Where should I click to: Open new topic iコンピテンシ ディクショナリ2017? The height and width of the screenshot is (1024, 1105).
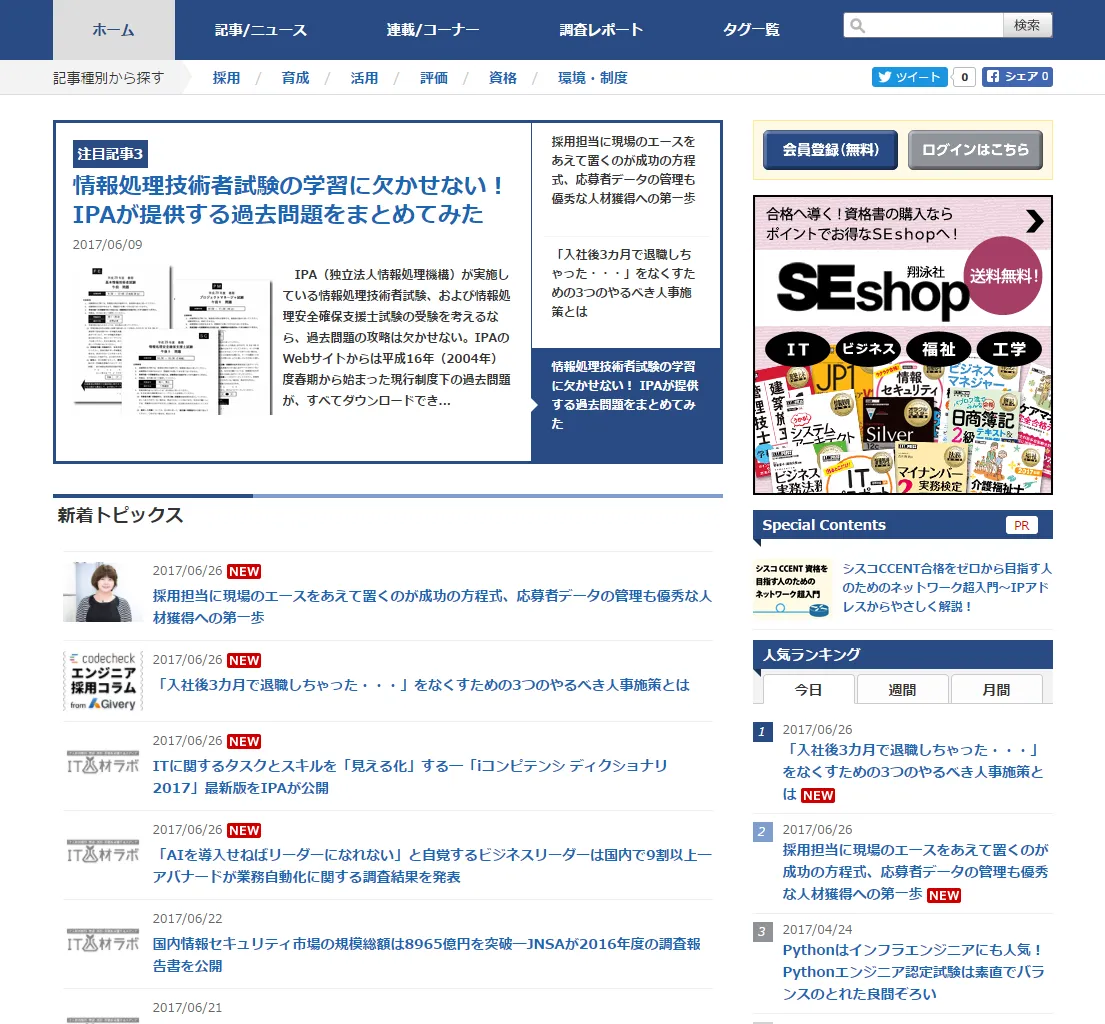click(409, 777)
